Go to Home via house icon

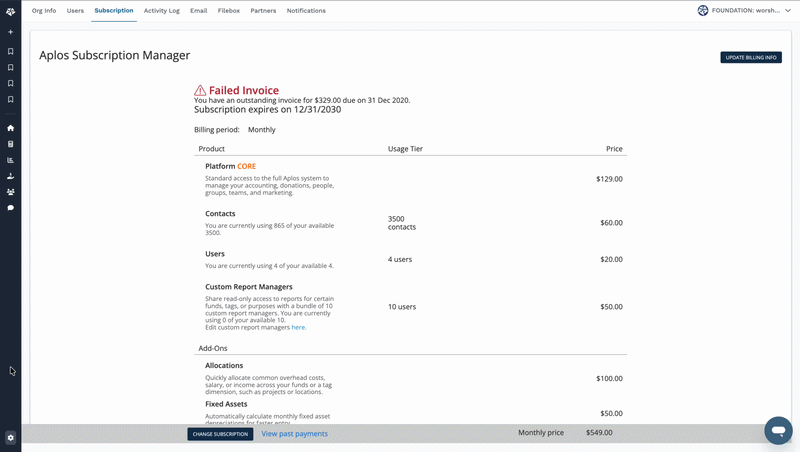click(x=10, y=128)
